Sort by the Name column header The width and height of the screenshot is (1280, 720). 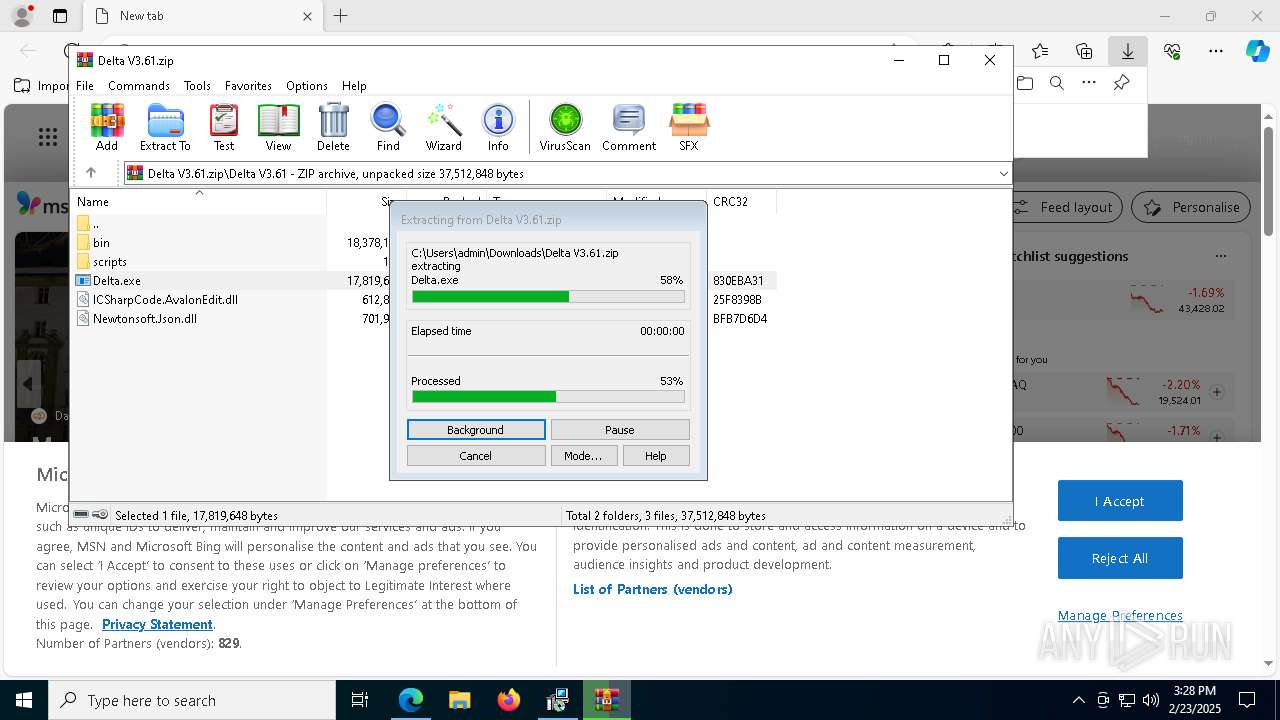(x=199, y=201)
